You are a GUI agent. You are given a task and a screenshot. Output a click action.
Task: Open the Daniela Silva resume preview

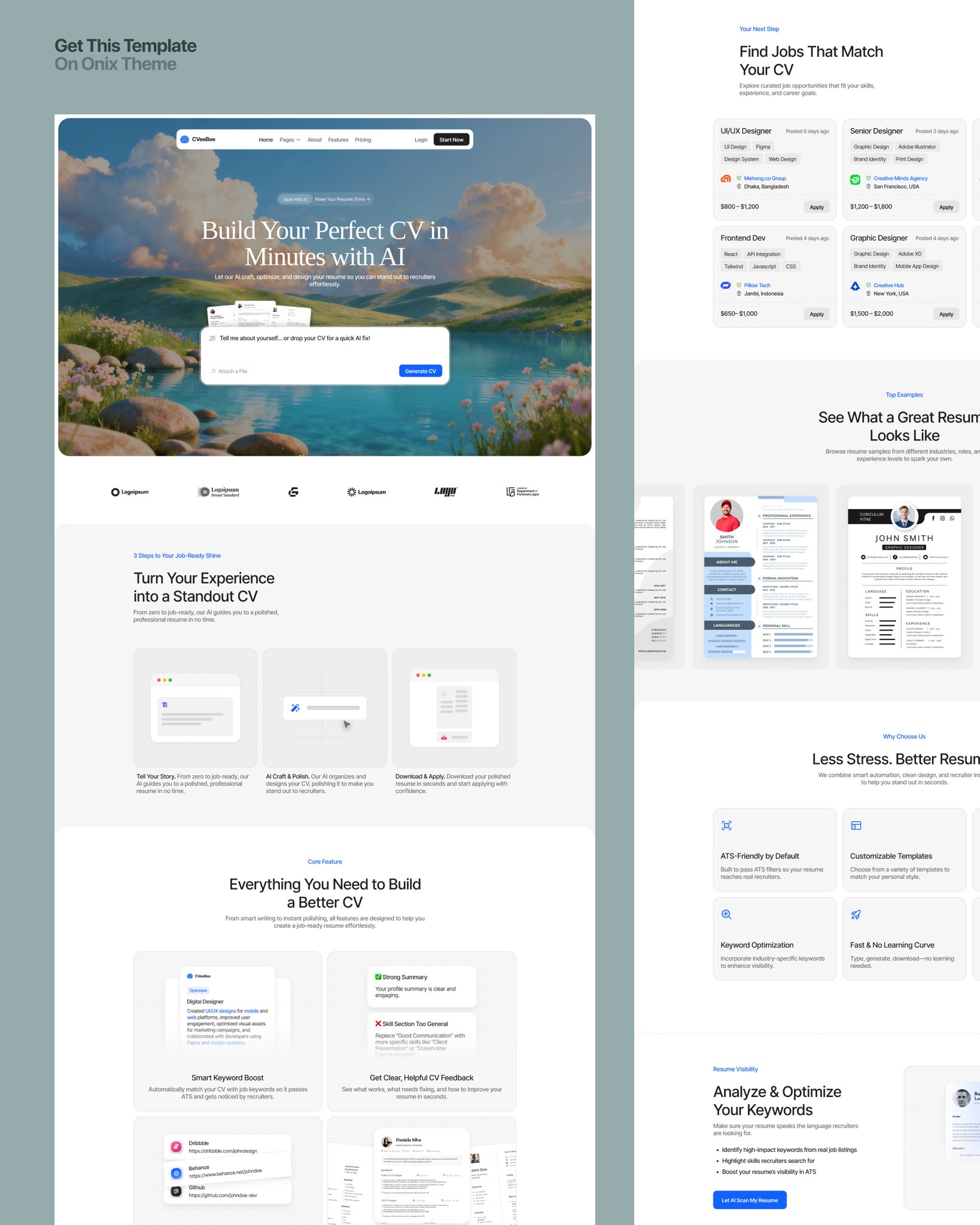click(x=422, y=1175)
